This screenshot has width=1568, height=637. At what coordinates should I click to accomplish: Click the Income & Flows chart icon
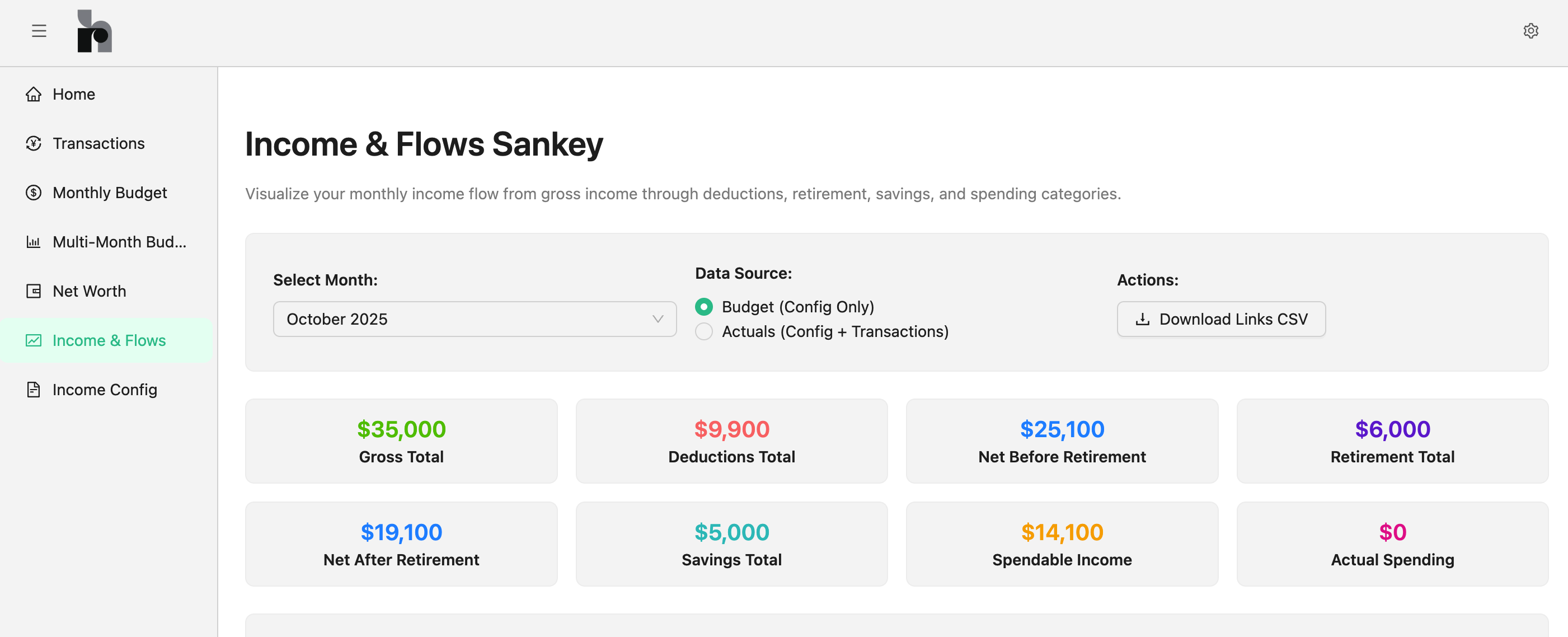click(34, 340)
